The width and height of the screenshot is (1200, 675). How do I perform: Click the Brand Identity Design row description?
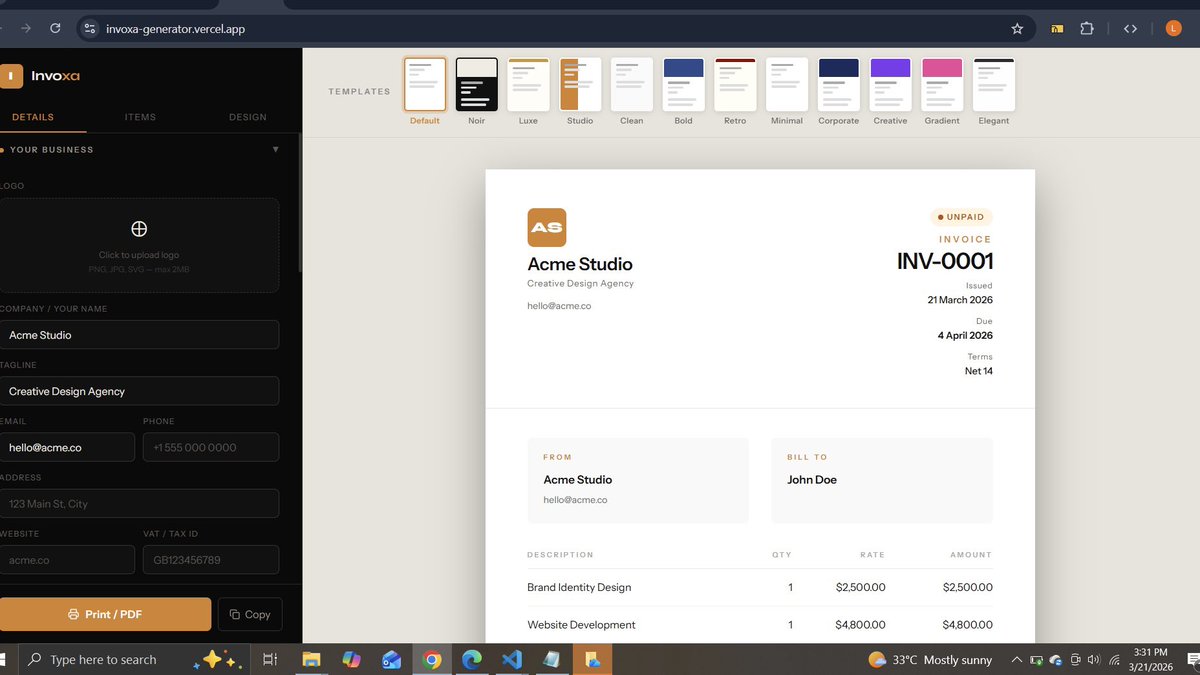pos(579,587)
